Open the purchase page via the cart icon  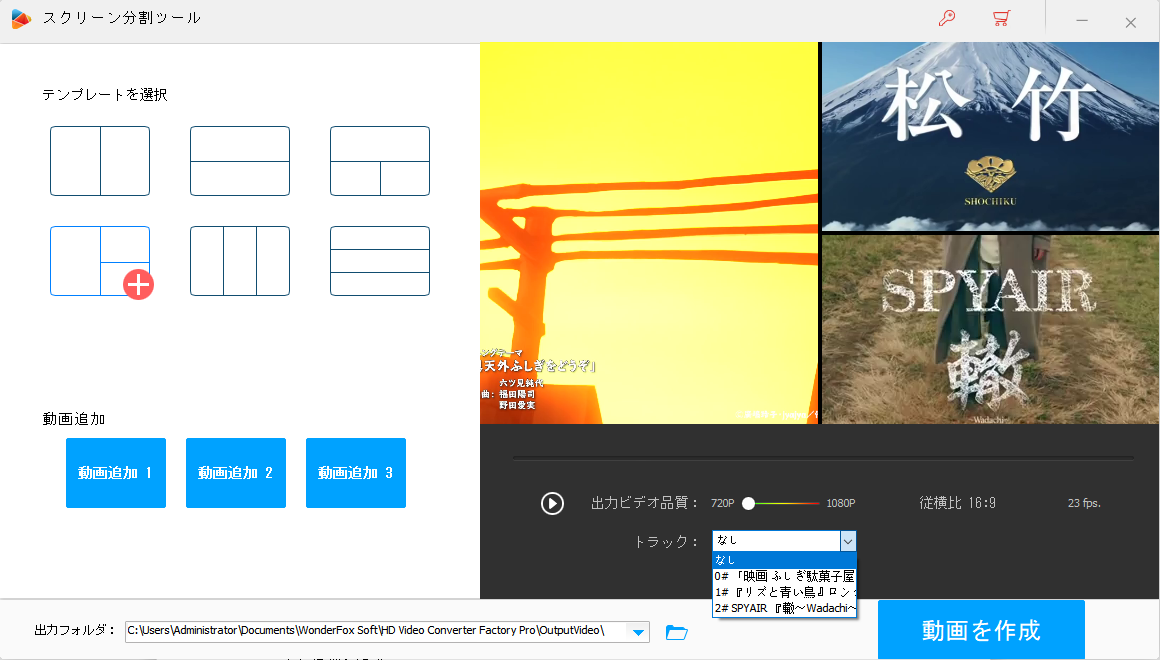(1001, 18)
